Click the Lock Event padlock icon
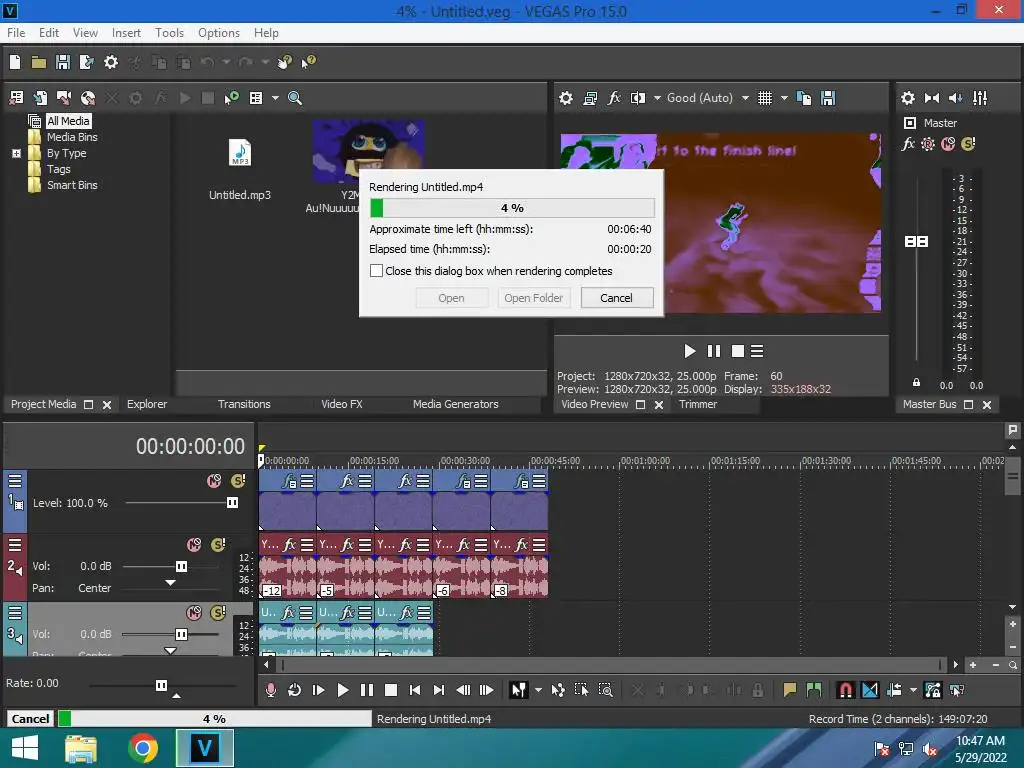Image resolution: width=1024 pixels, height=768 pixels. click(758, 690)
